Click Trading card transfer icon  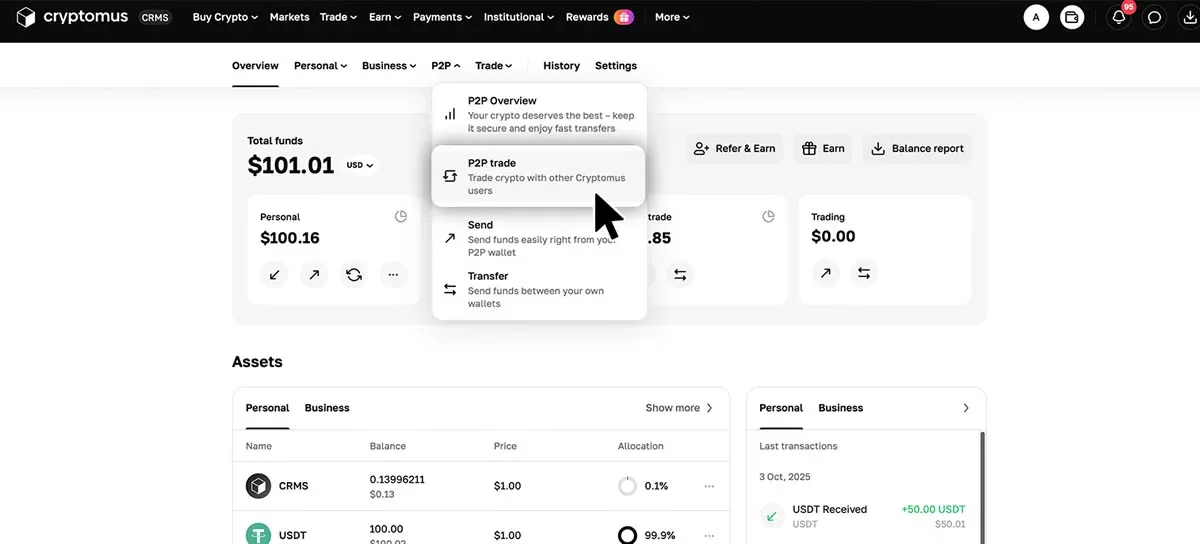(x=864, y=272)
